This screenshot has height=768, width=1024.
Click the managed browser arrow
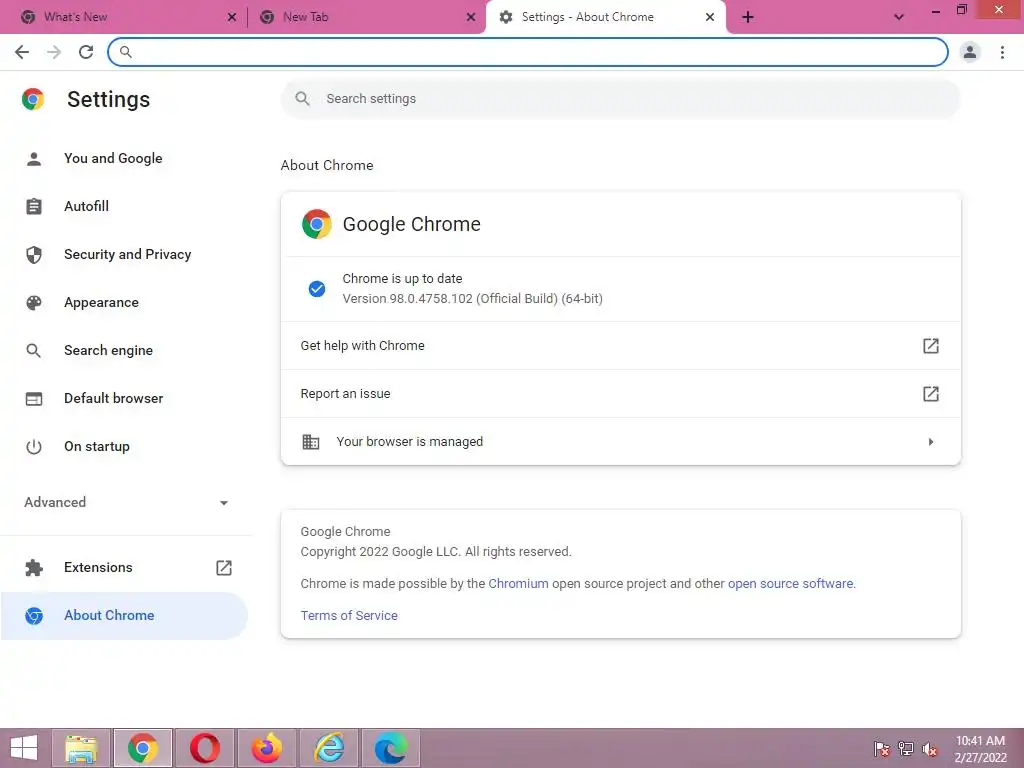pyautogui.click(x=931, y=442)
